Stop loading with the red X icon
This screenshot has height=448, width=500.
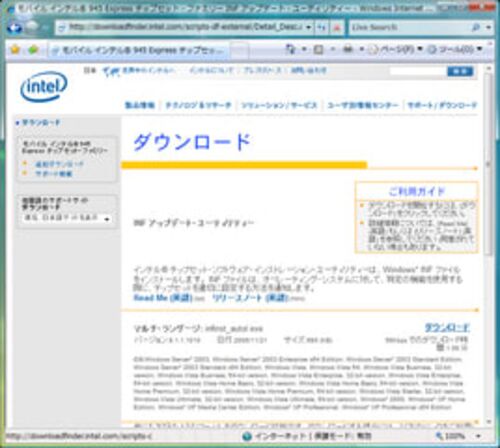click(337, 28)
